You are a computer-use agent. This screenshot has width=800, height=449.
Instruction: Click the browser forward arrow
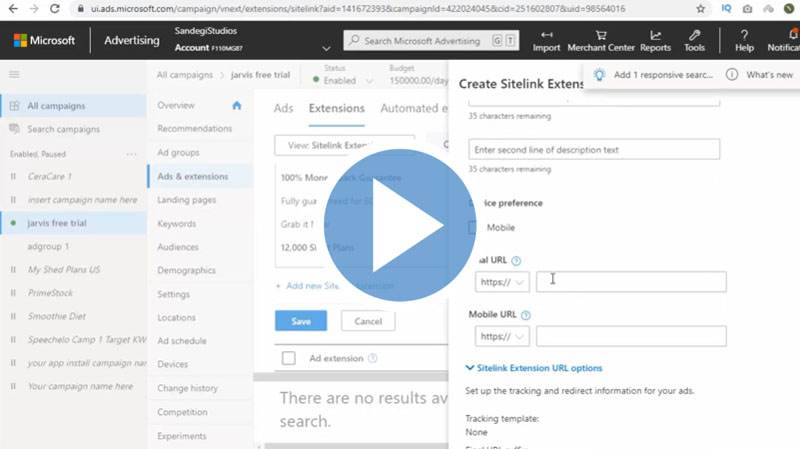[34, 9]
